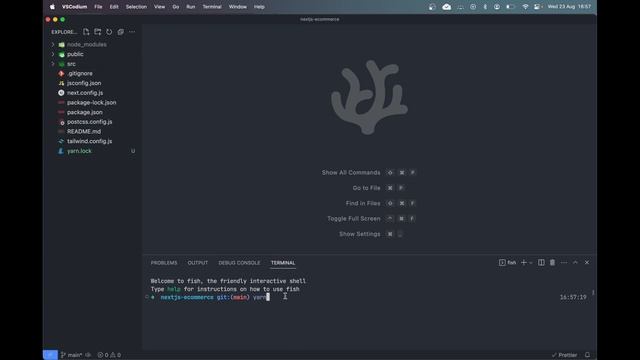This screenshot has height=360, width=640.
Task: Open postcss.config.js file
Action: pos(89,122)
